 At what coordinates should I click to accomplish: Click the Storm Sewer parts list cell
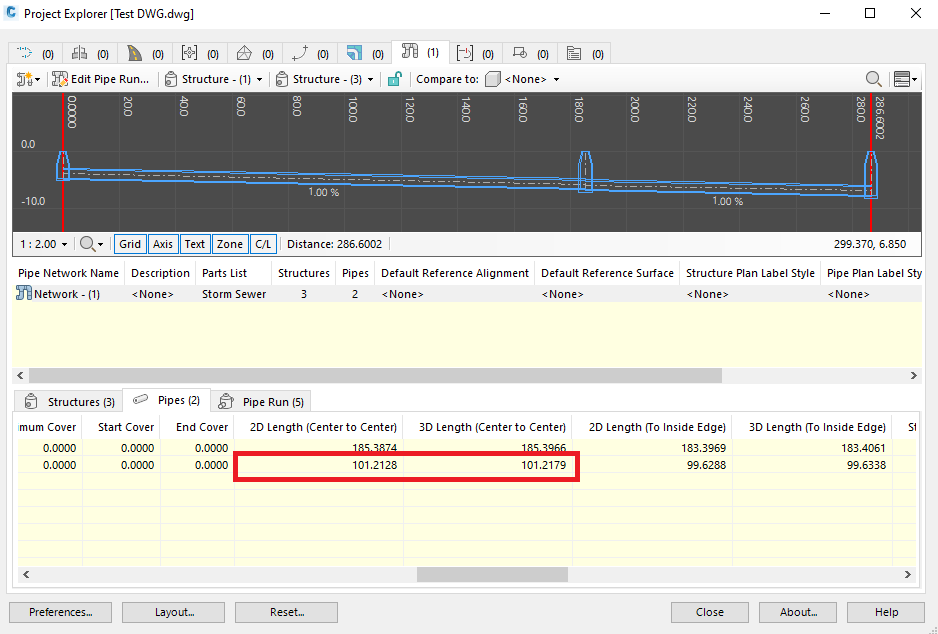(234, 294)
